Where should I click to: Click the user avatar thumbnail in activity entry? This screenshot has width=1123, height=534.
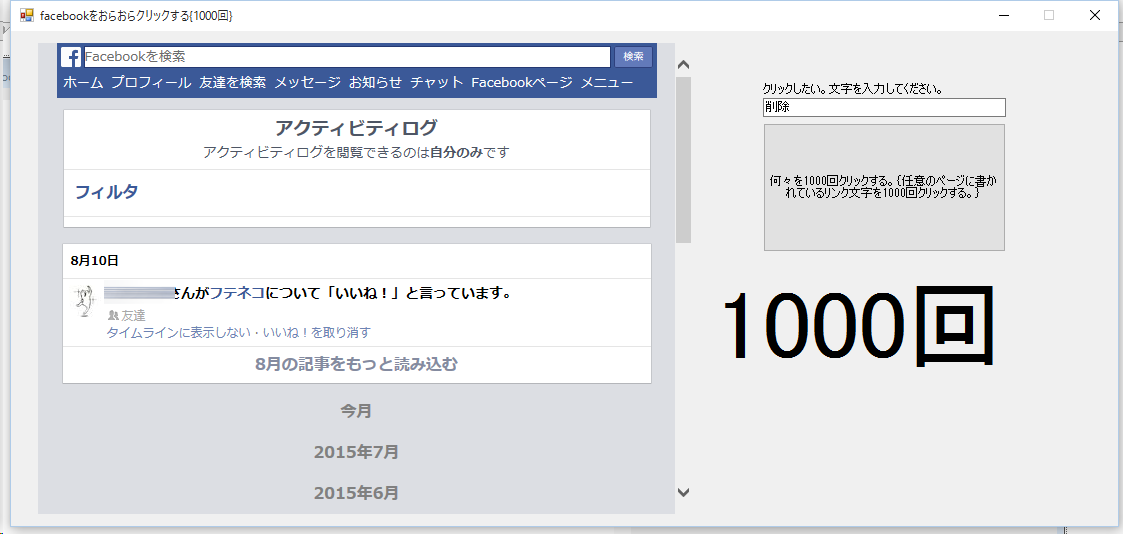coord(85,301)
